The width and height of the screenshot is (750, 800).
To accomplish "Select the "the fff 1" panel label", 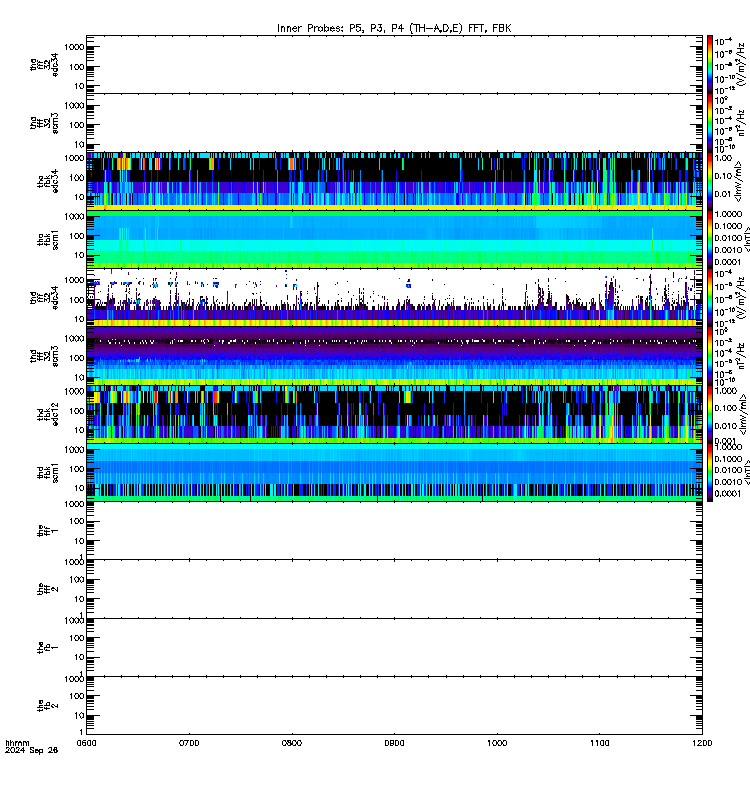I will [48, 531].
